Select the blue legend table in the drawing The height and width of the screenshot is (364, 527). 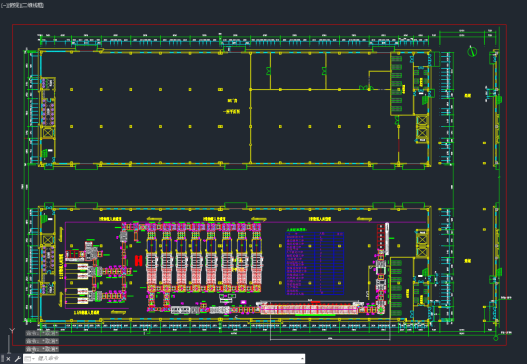click(x=315, y=264)
